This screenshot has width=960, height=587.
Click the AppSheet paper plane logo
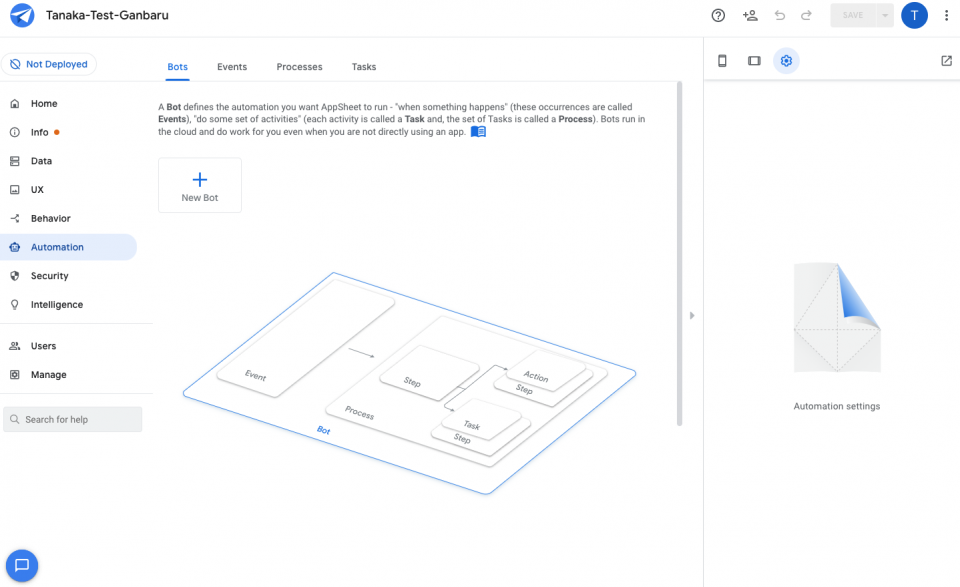pos(23,15)
